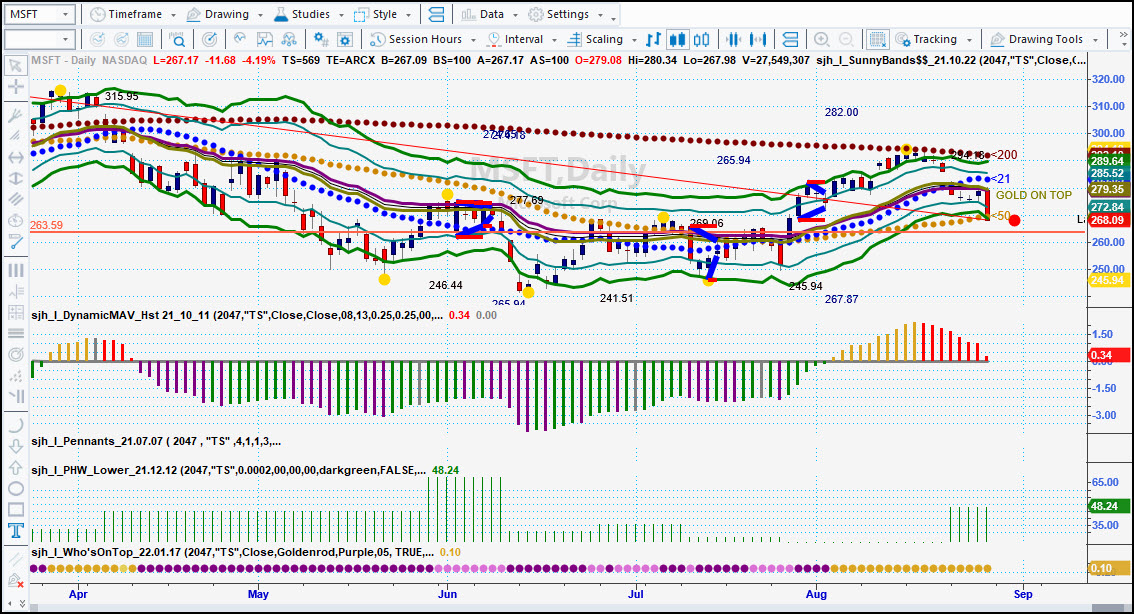This screenshot has height=614, width=1134.
Task: Choose the down arrow drawing tool
Action: pos(14,446)
